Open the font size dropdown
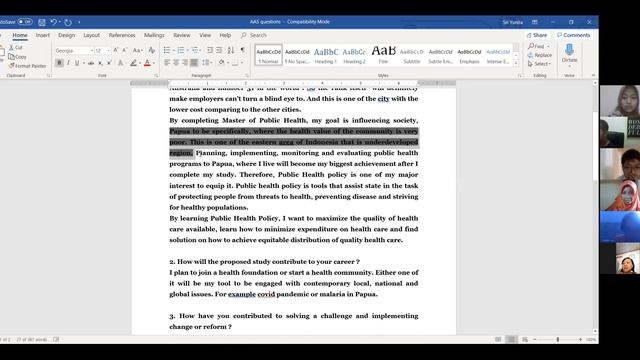The image size is (640, 360). click(x=108, y=51)
